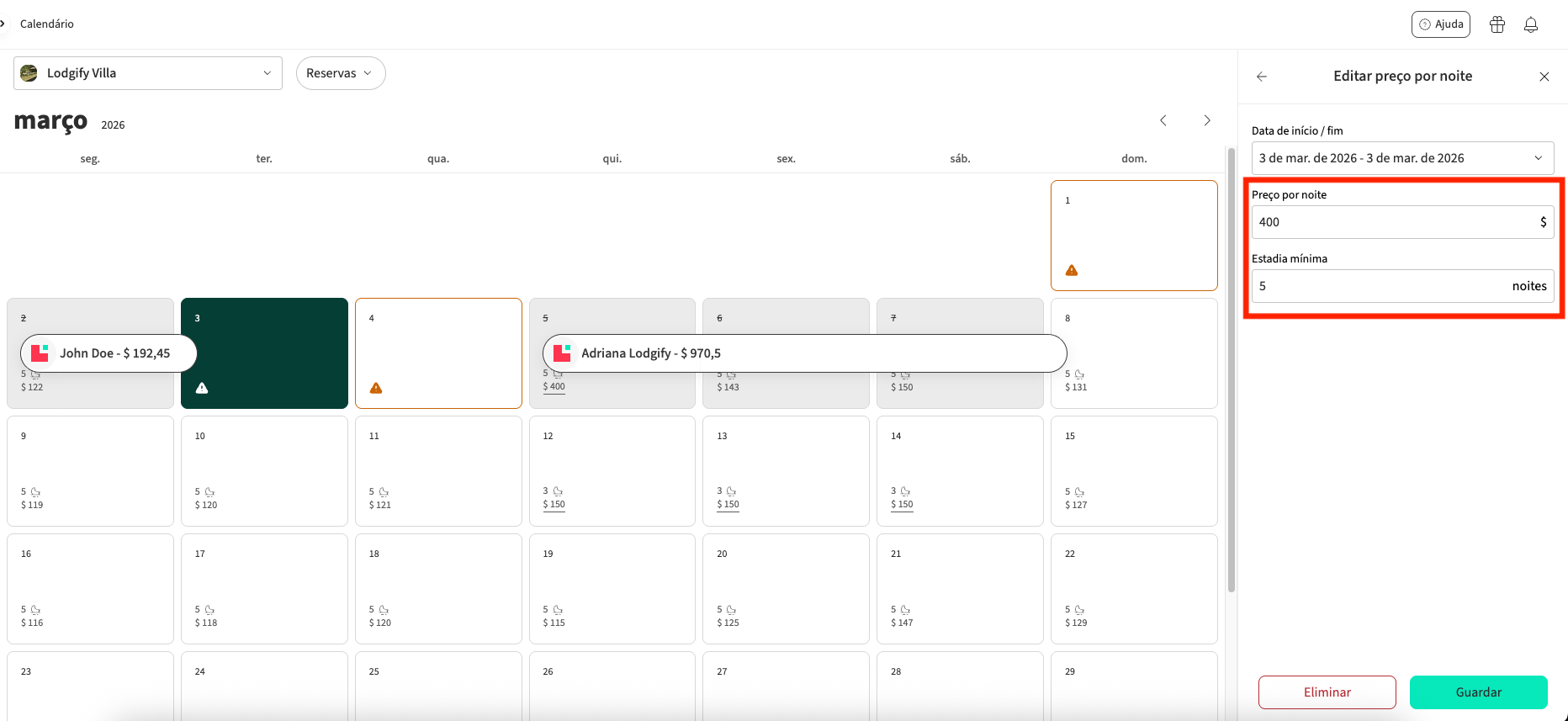Click warning icon on March 4

click(376, 388)
